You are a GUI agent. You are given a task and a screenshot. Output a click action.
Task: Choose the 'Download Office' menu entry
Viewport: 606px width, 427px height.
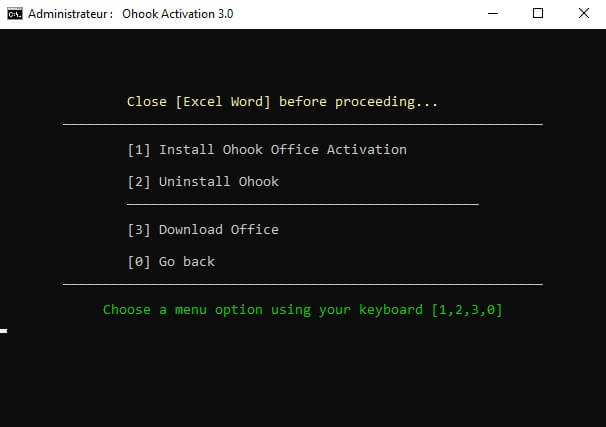click(203, 230)
